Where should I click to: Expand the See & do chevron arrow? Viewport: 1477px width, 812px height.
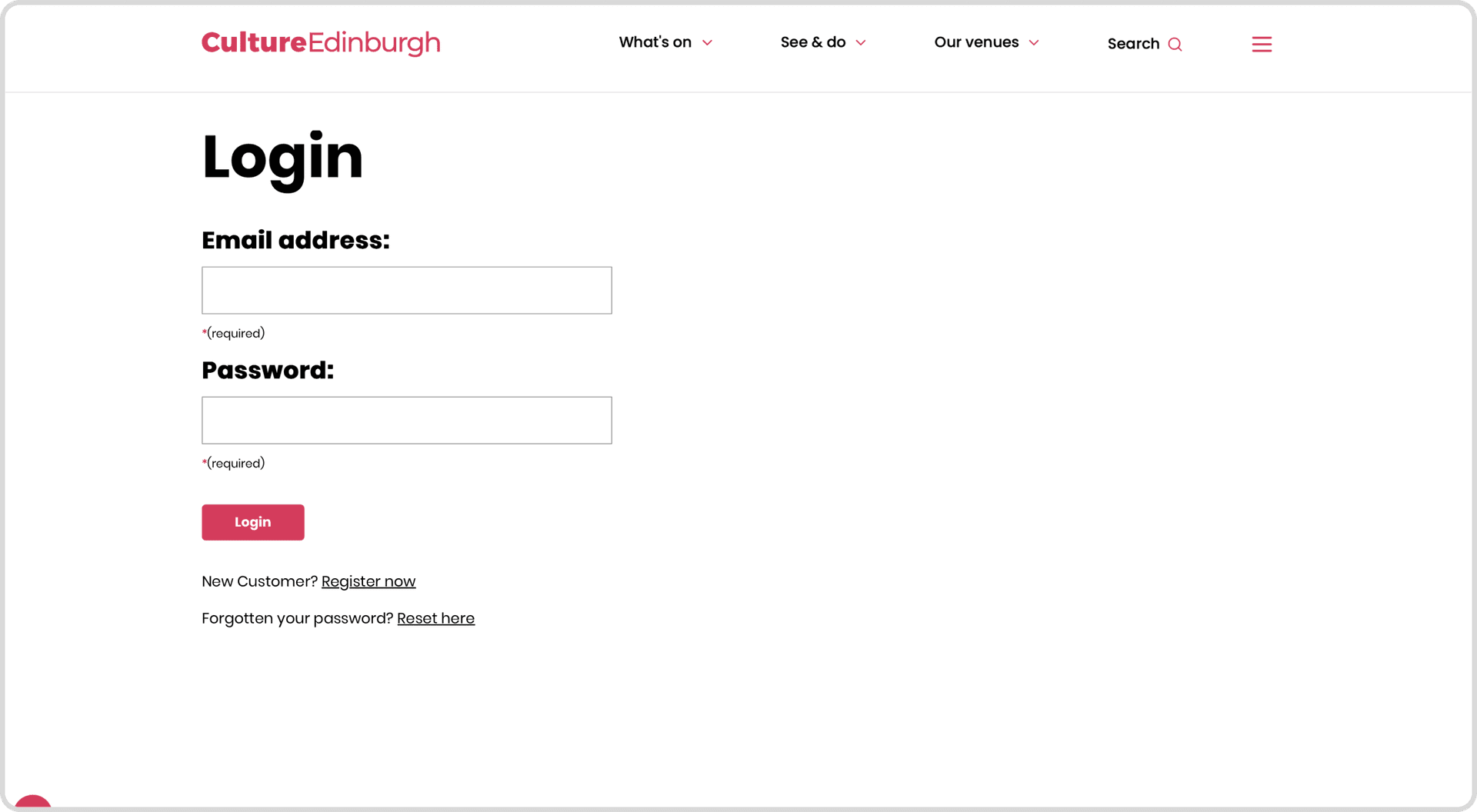pyautogui.click(x=861, y=43)
